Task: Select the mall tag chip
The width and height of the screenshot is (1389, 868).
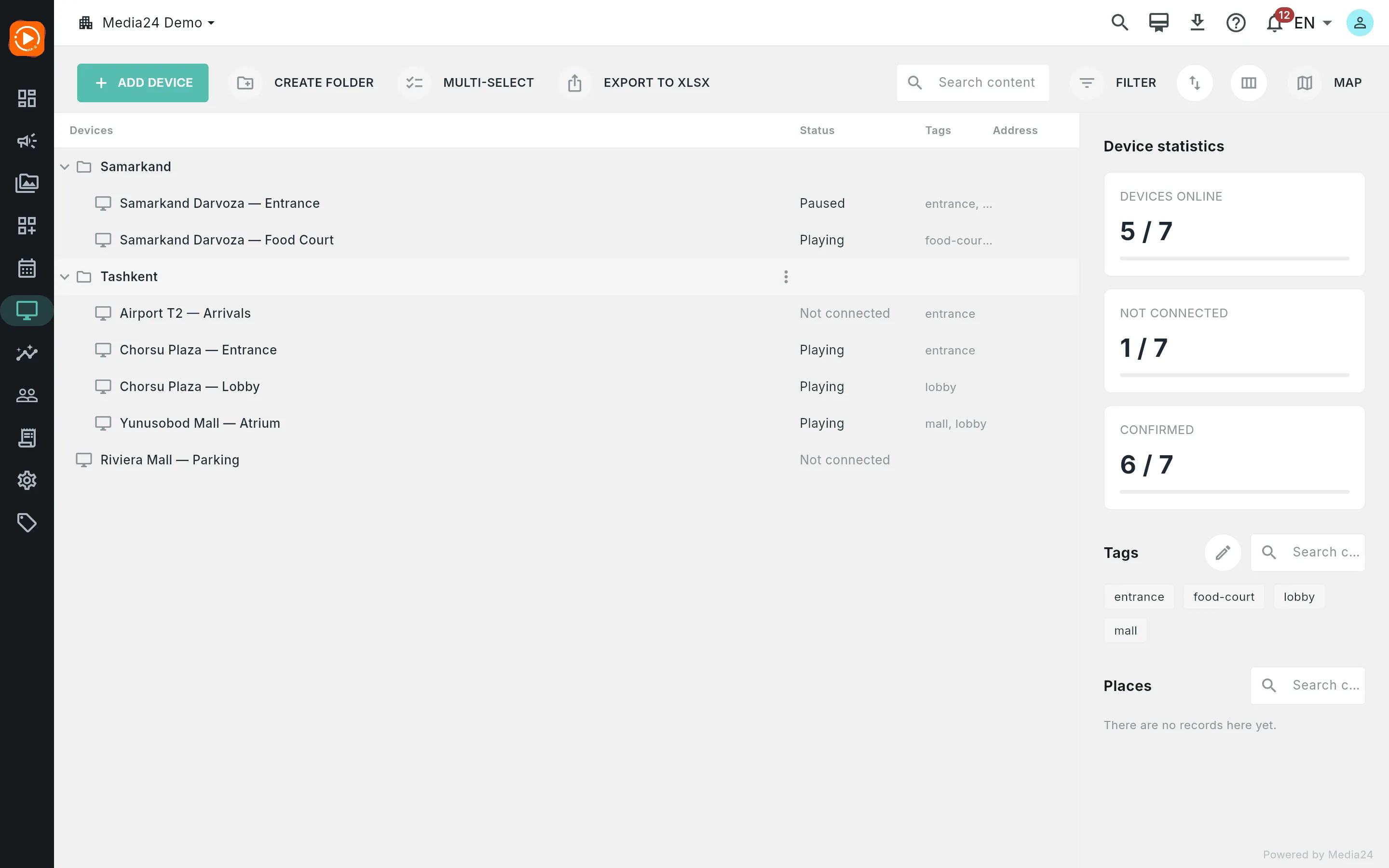Action: coord(1126,630)
